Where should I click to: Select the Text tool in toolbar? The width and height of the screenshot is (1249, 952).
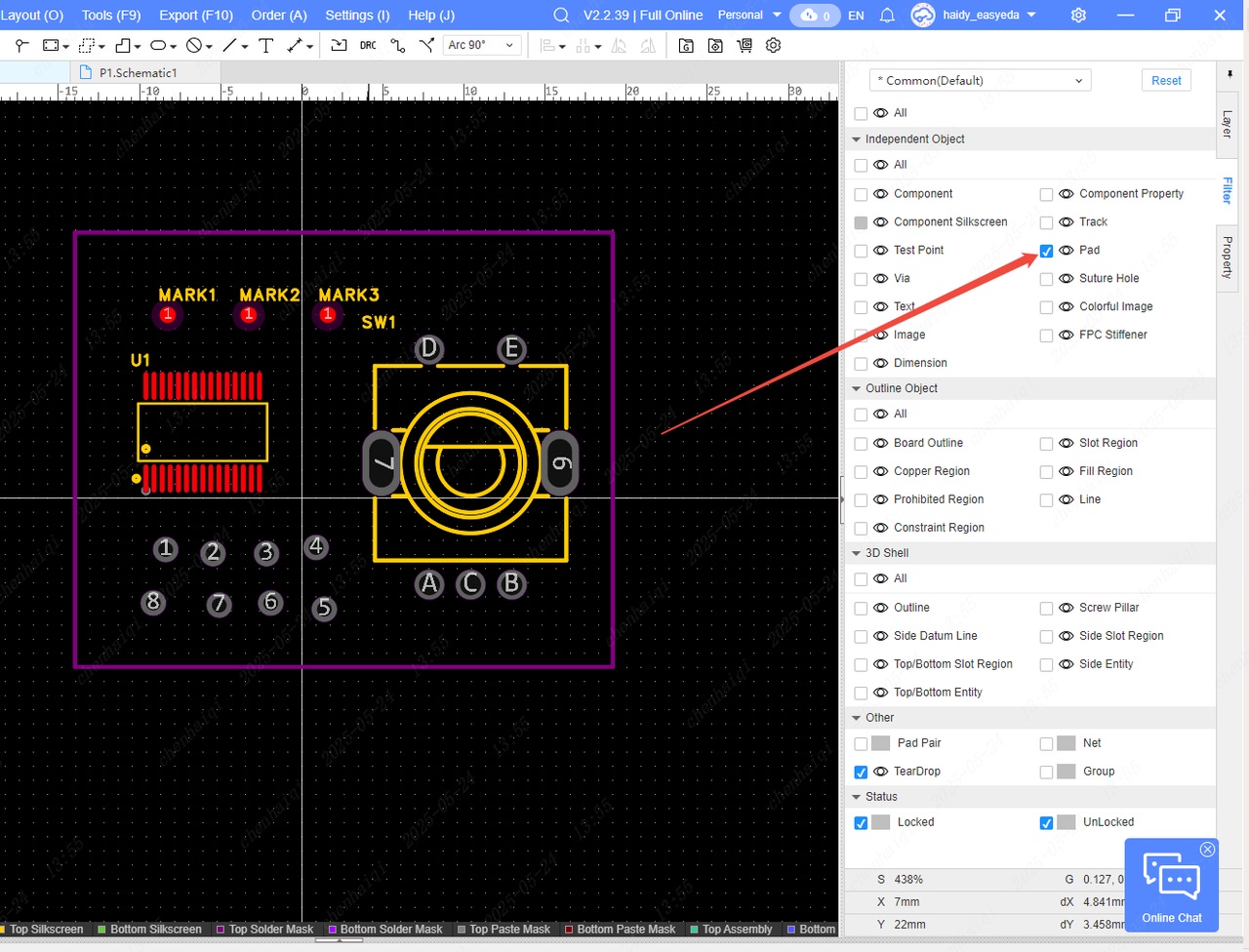point(265,46)
